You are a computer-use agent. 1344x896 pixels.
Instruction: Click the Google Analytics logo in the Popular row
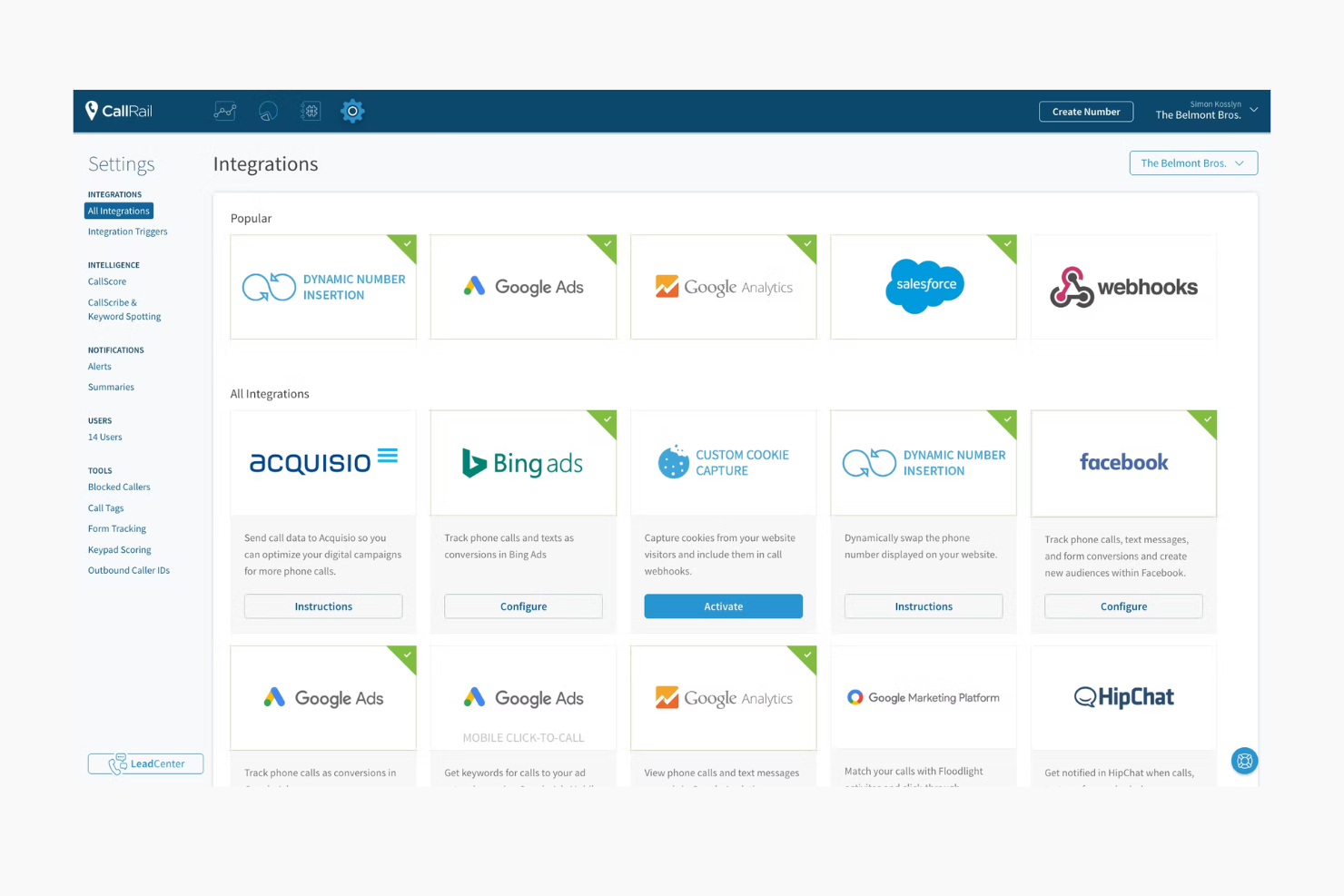point(724,287)
